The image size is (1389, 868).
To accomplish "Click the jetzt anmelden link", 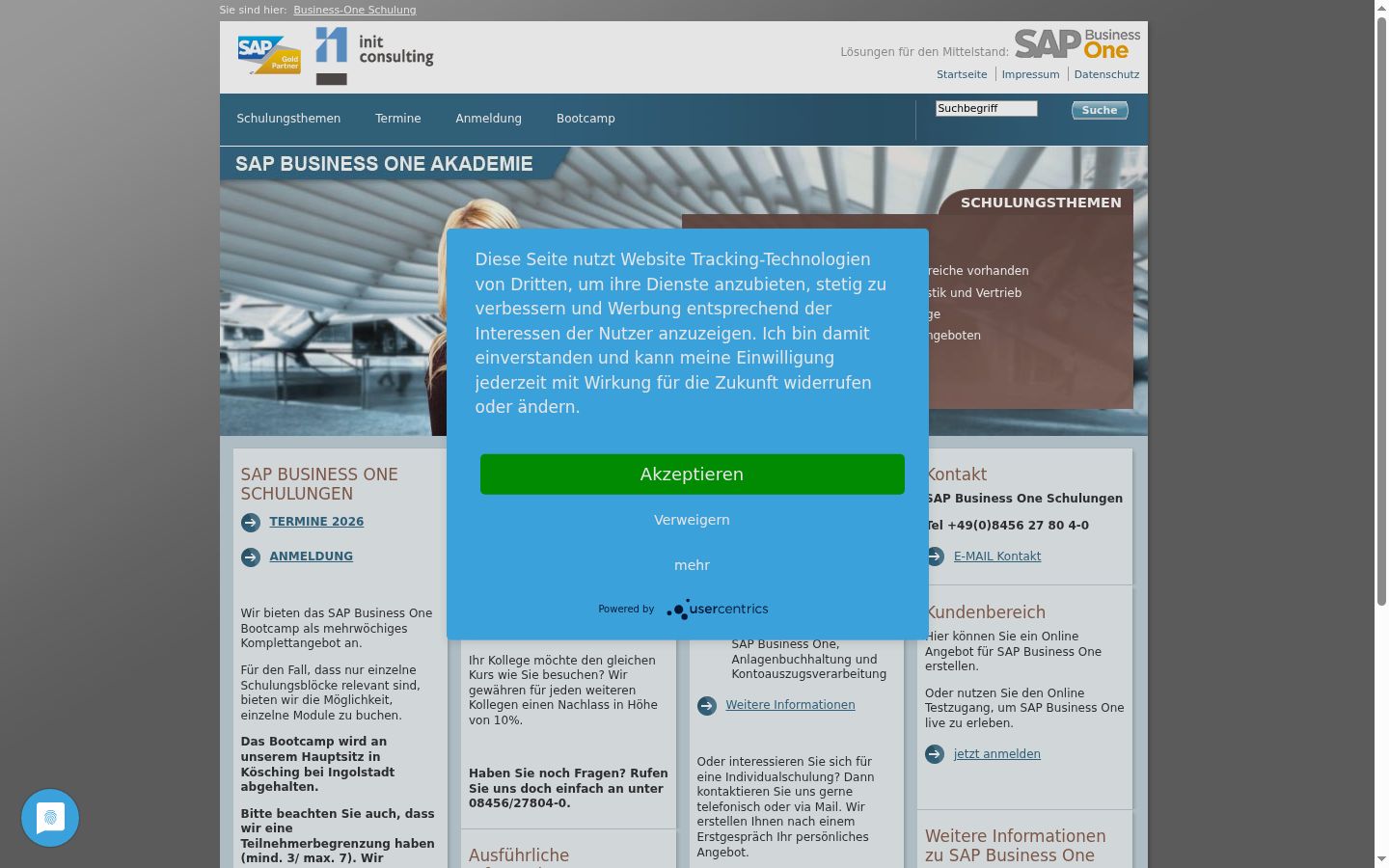I will [x=996, y=754].
